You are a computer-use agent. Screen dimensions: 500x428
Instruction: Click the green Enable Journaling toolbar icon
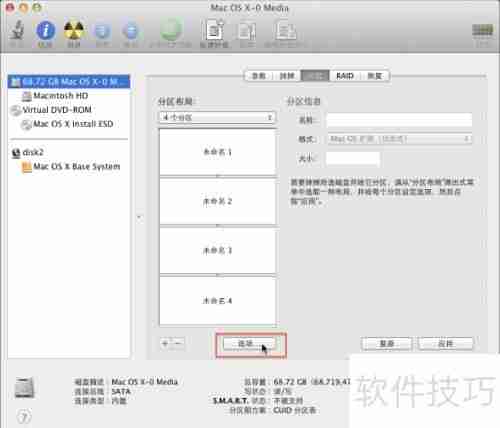[171, 30]
